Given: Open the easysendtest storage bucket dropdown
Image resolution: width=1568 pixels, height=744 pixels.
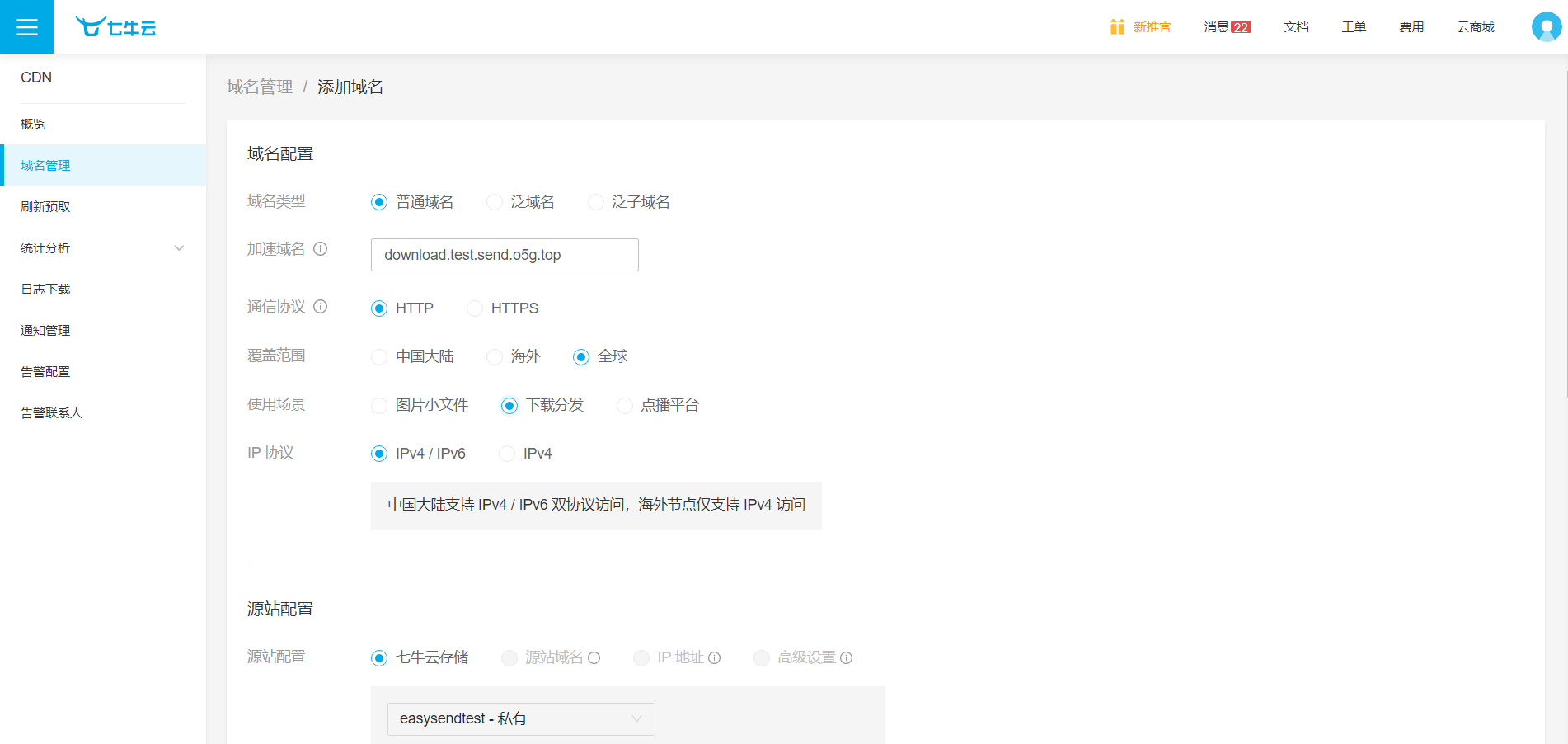Looking at the screenshot, I should click(x=520, y=719).
